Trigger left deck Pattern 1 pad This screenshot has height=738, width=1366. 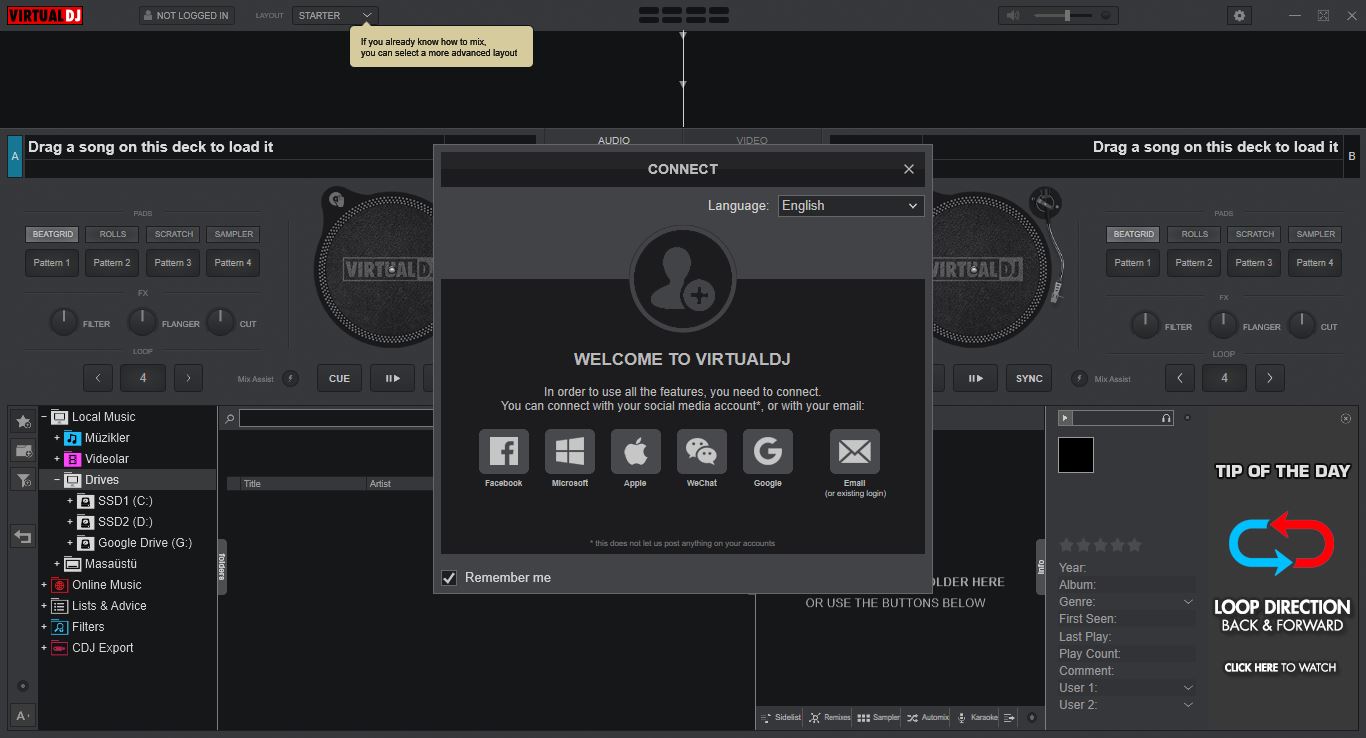point(52,263)
